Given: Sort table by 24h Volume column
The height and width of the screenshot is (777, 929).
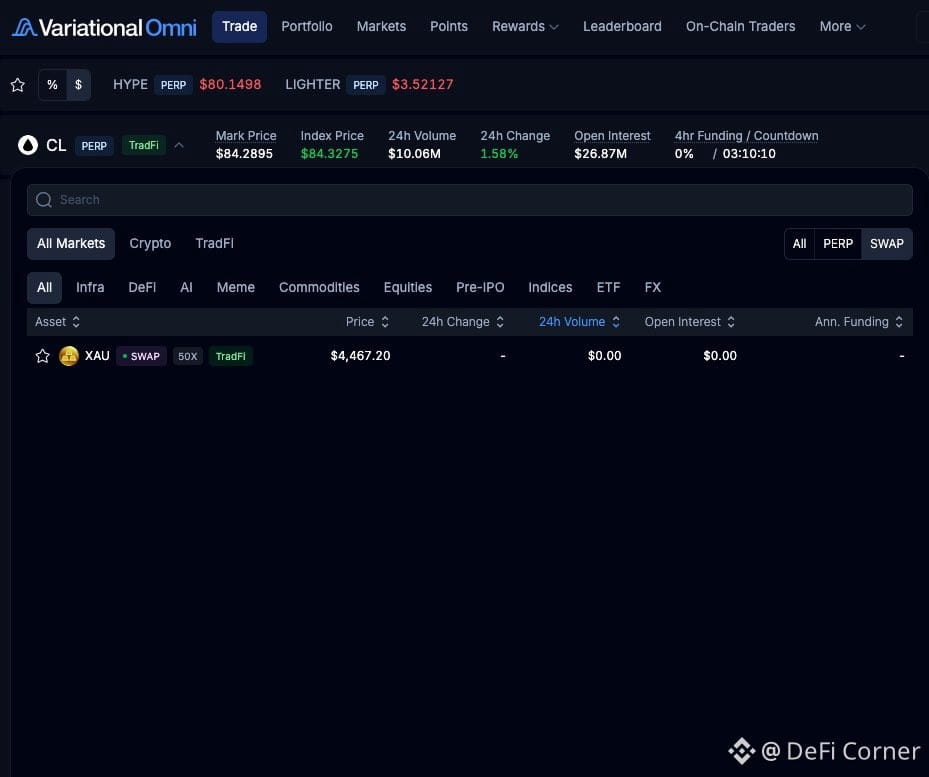Looking at the screenshot, I should pyautogui.click(x=579, y=322).
